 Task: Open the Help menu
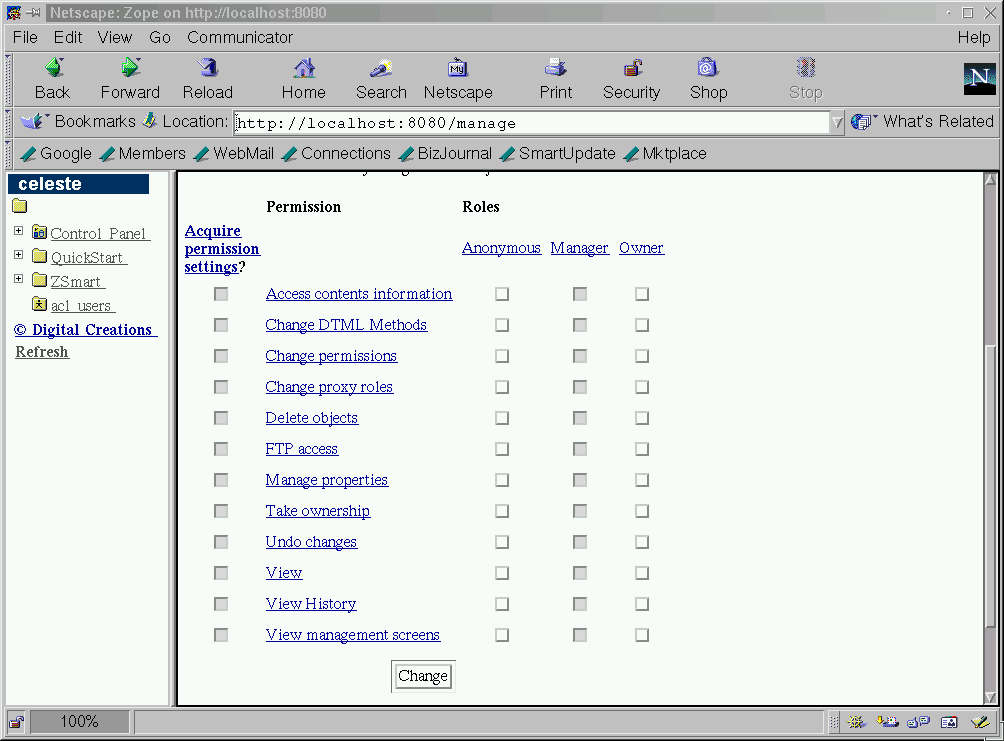974,38
